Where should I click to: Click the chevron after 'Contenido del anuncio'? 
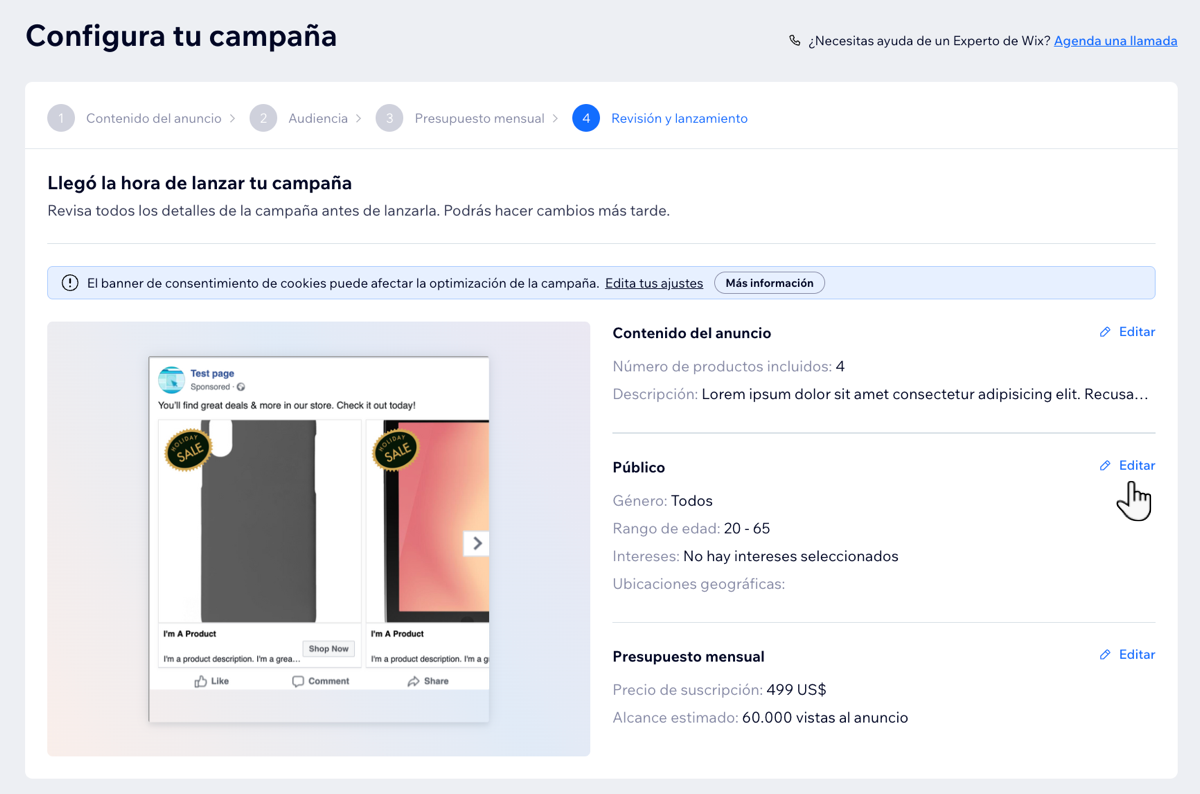tap(233, 118)
